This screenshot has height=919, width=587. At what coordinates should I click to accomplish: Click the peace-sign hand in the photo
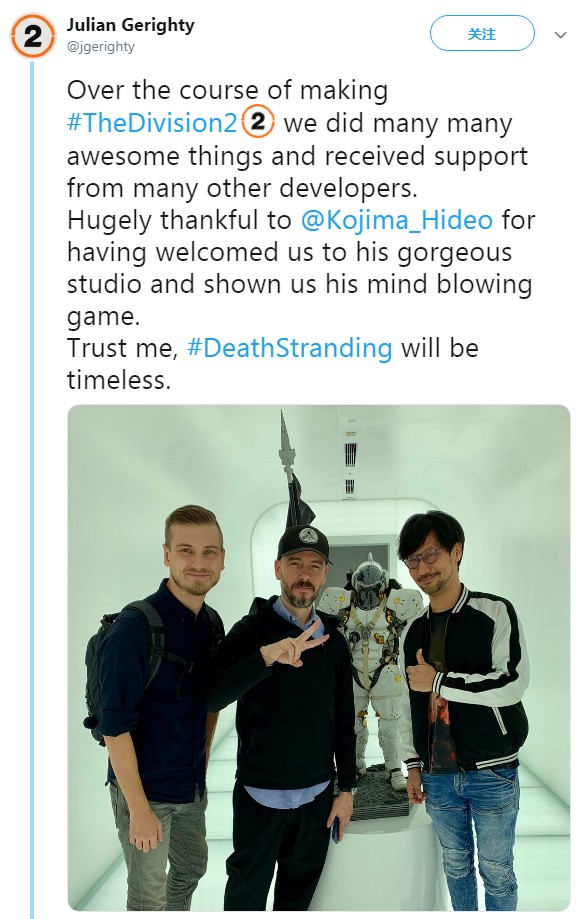[x=293, y=644]
